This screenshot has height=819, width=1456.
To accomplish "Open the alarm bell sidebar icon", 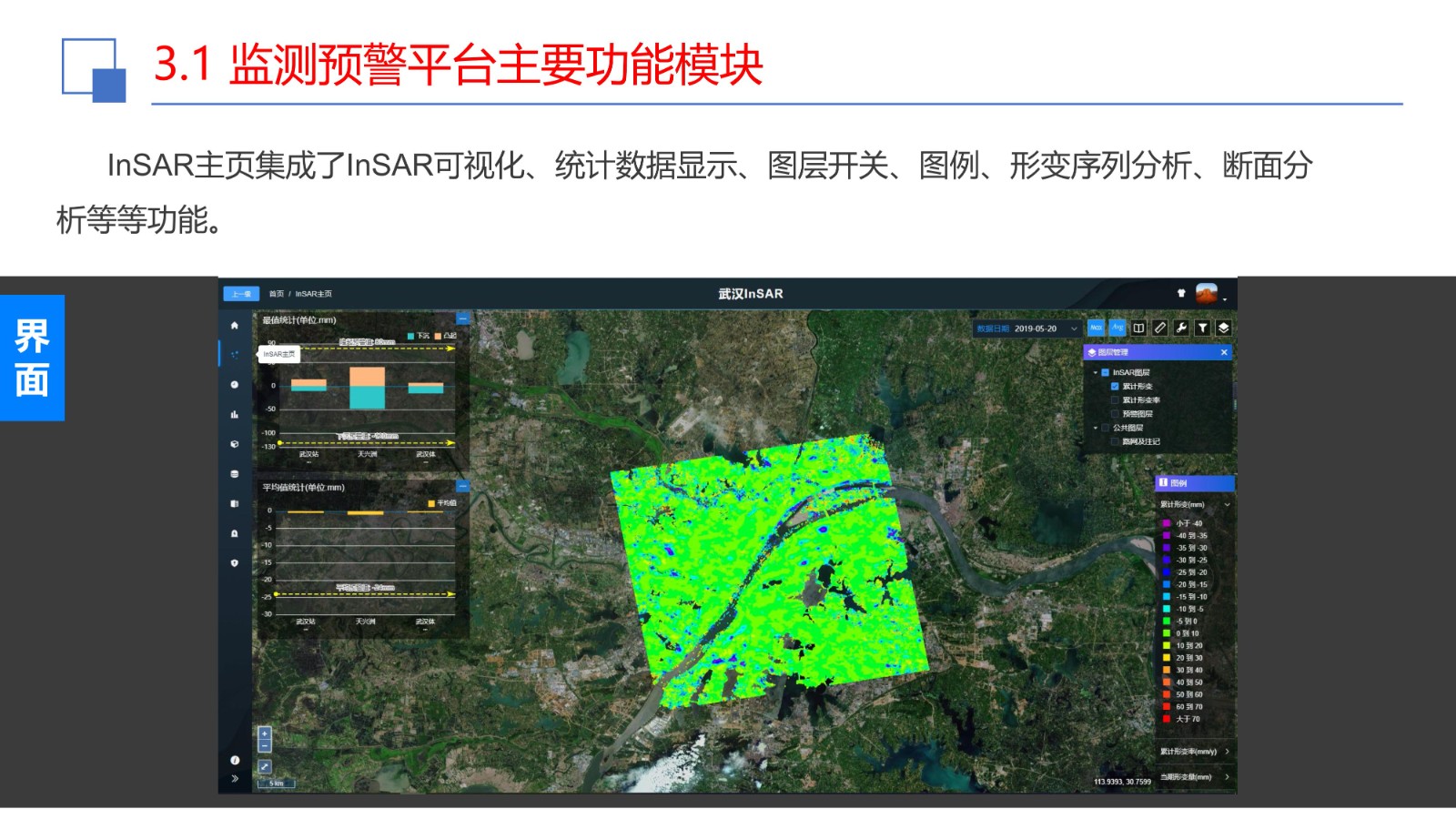I will point(234,533).
